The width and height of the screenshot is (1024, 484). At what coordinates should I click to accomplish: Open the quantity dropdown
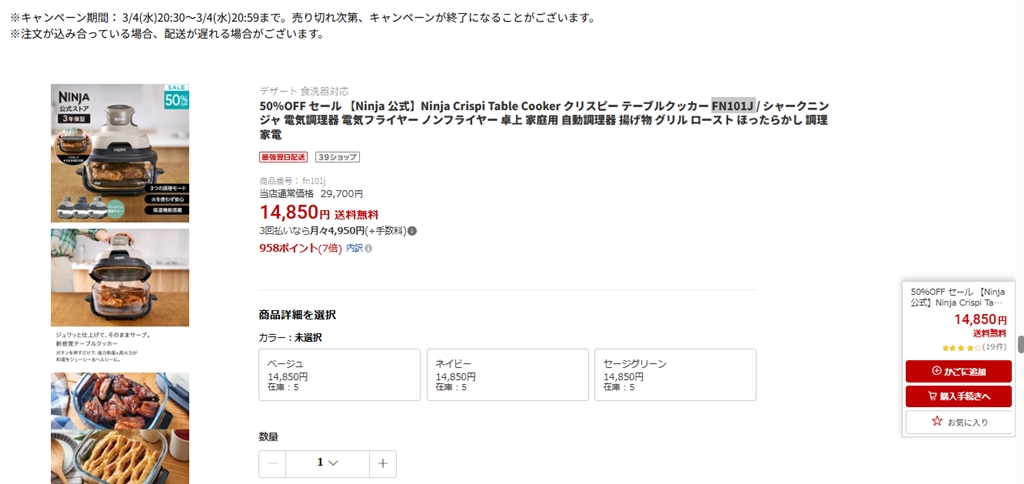pos(327,463)
